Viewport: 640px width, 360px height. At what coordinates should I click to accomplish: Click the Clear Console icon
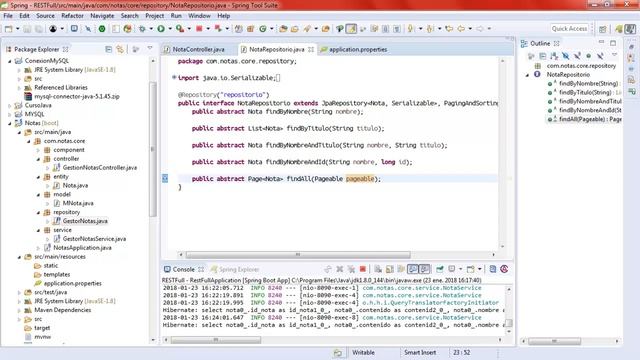coord(378,269)
